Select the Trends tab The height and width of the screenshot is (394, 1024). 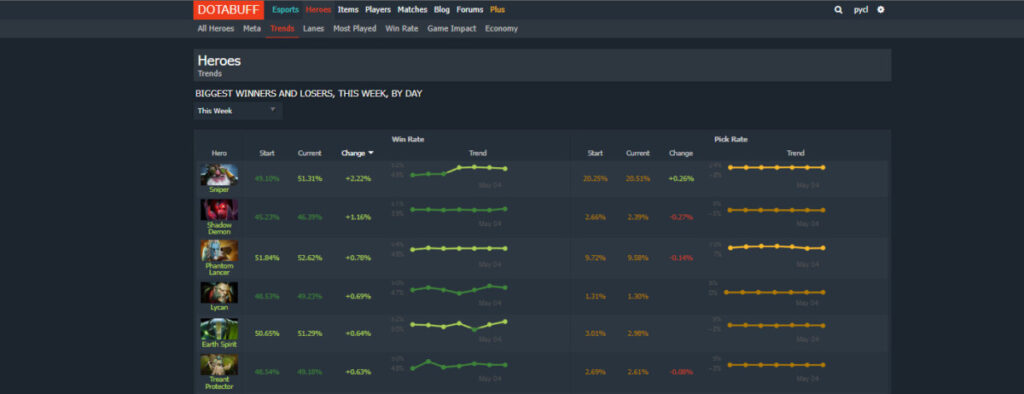tap(282, 29)
